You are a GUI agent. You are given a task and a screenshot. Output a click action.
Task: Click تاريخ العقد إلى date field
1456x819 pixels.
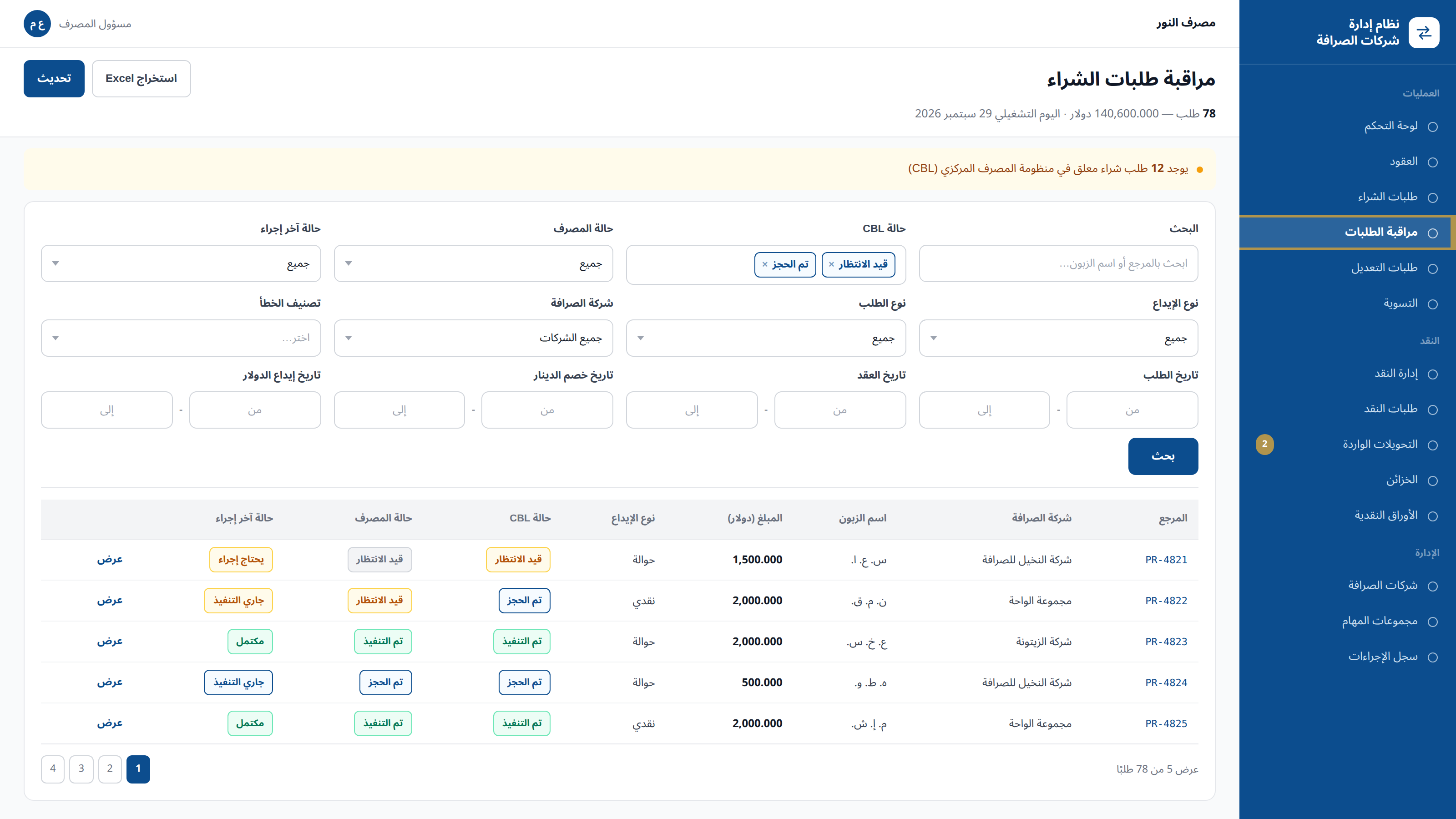(x=692, y=410)
